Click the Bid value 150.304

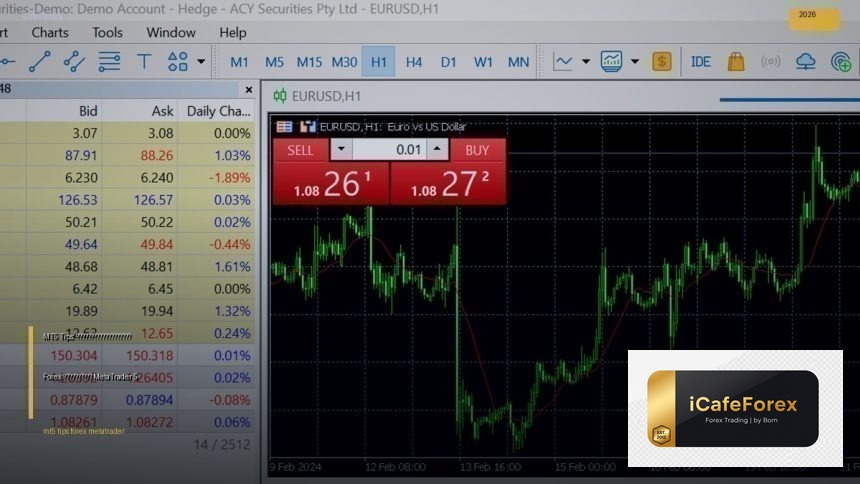73,356
